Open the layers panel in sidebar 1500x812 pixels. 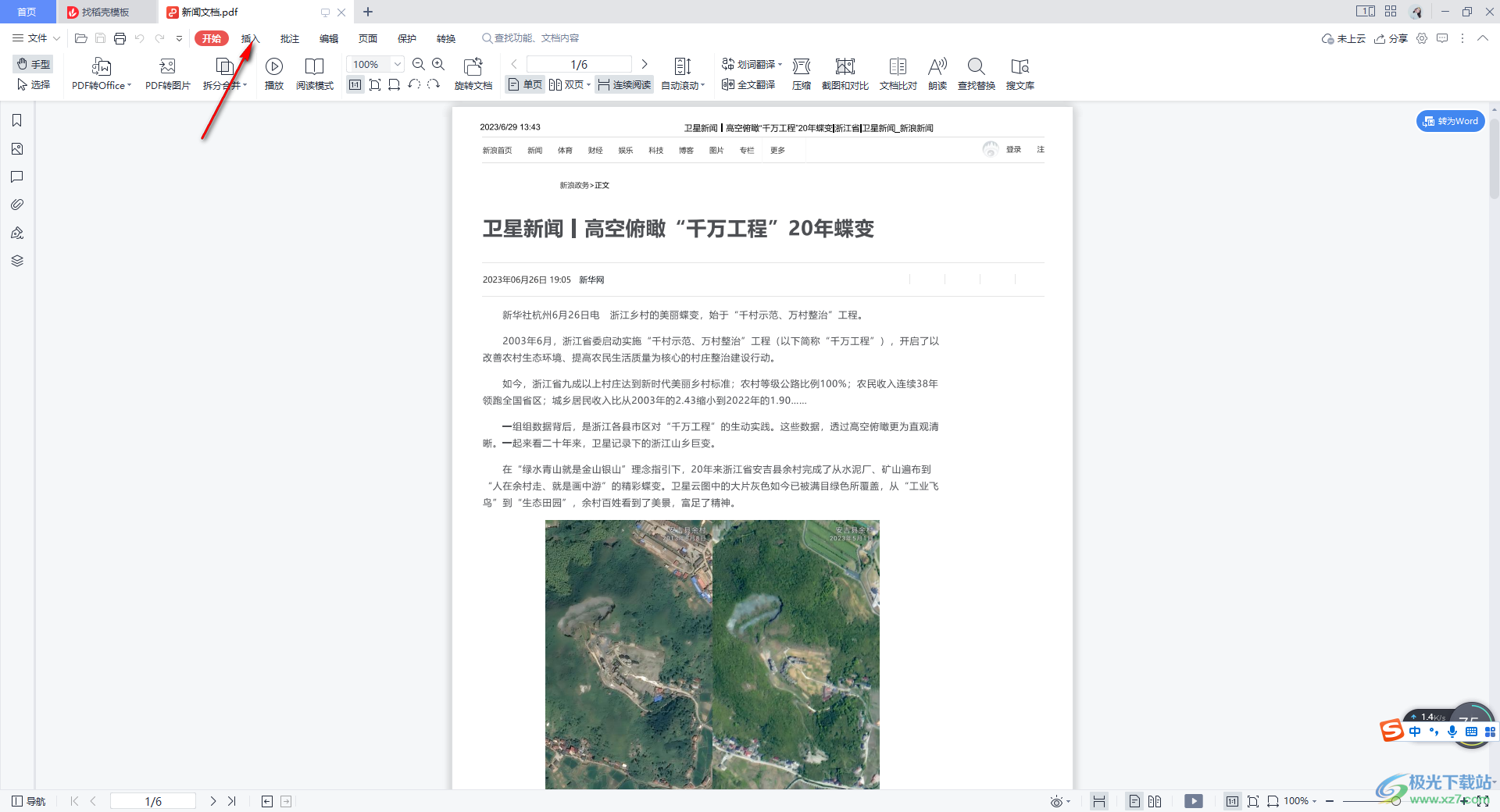click(17, 261)
